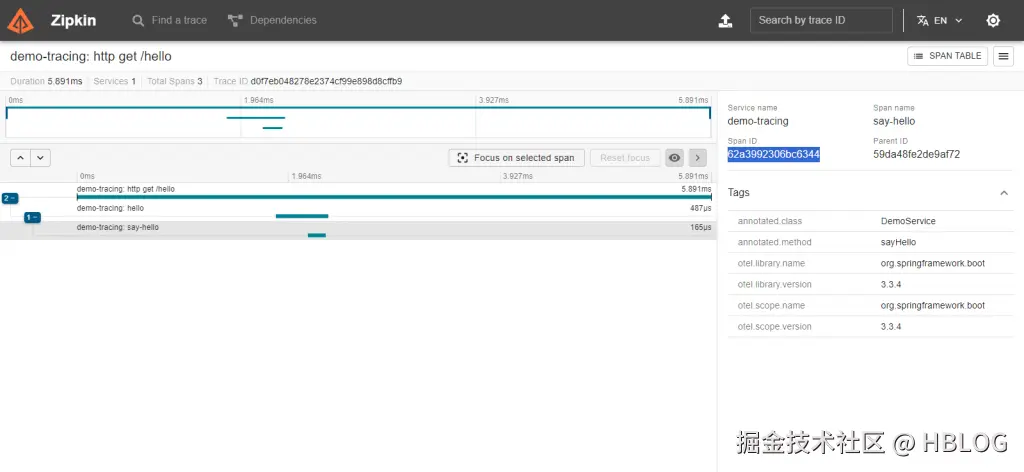This screenshot has width=1024, height=472.
Task: Click the SPAN TABLE button
Action: click(x=946, y=56)
